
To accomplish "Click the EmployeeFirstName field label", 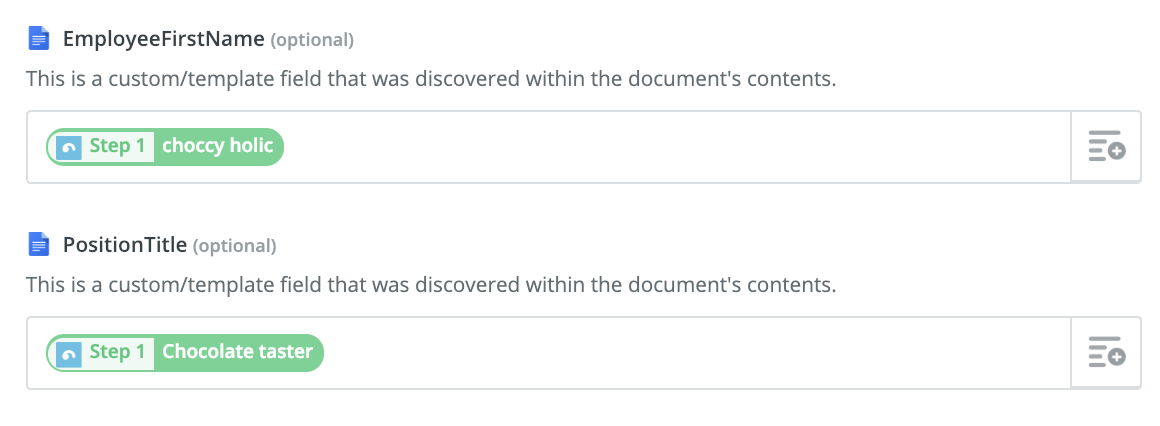I will 163,38.
